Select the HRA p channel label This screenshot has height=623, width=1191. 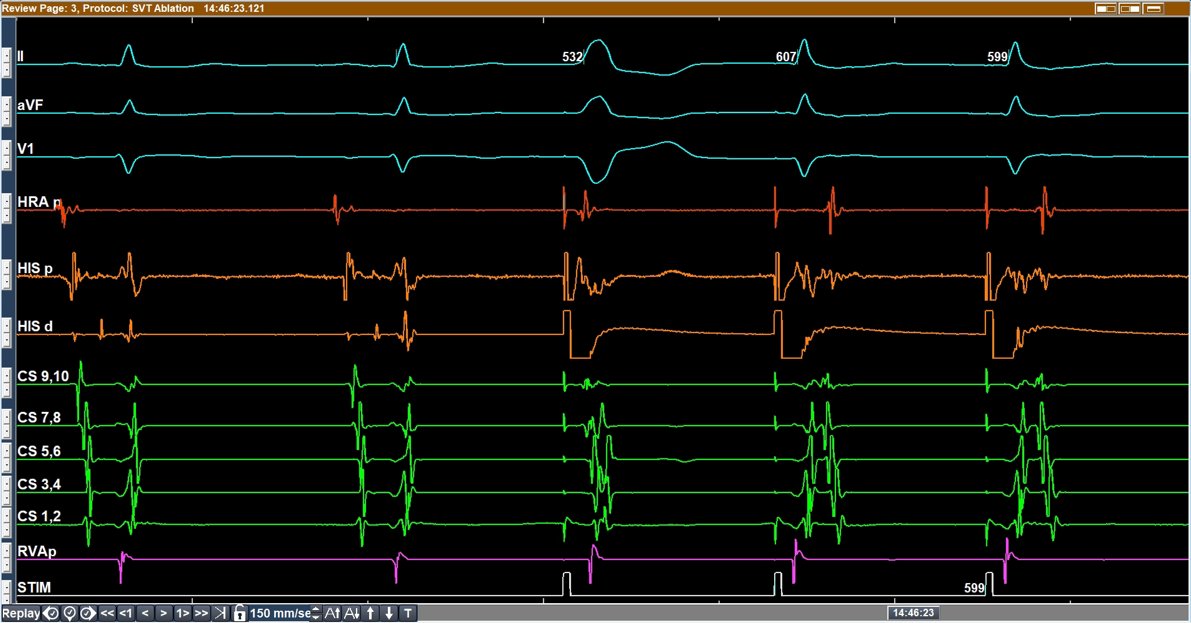pyautogui.click(x=39, y=202)
